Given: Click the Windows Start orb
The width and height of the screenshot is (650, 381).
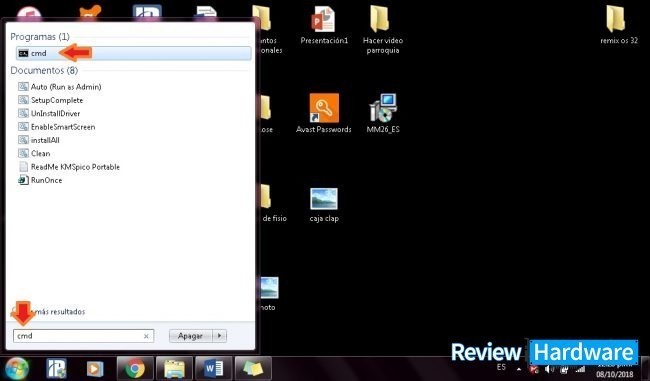Looking at the screenshot, I should coord(17,368).
